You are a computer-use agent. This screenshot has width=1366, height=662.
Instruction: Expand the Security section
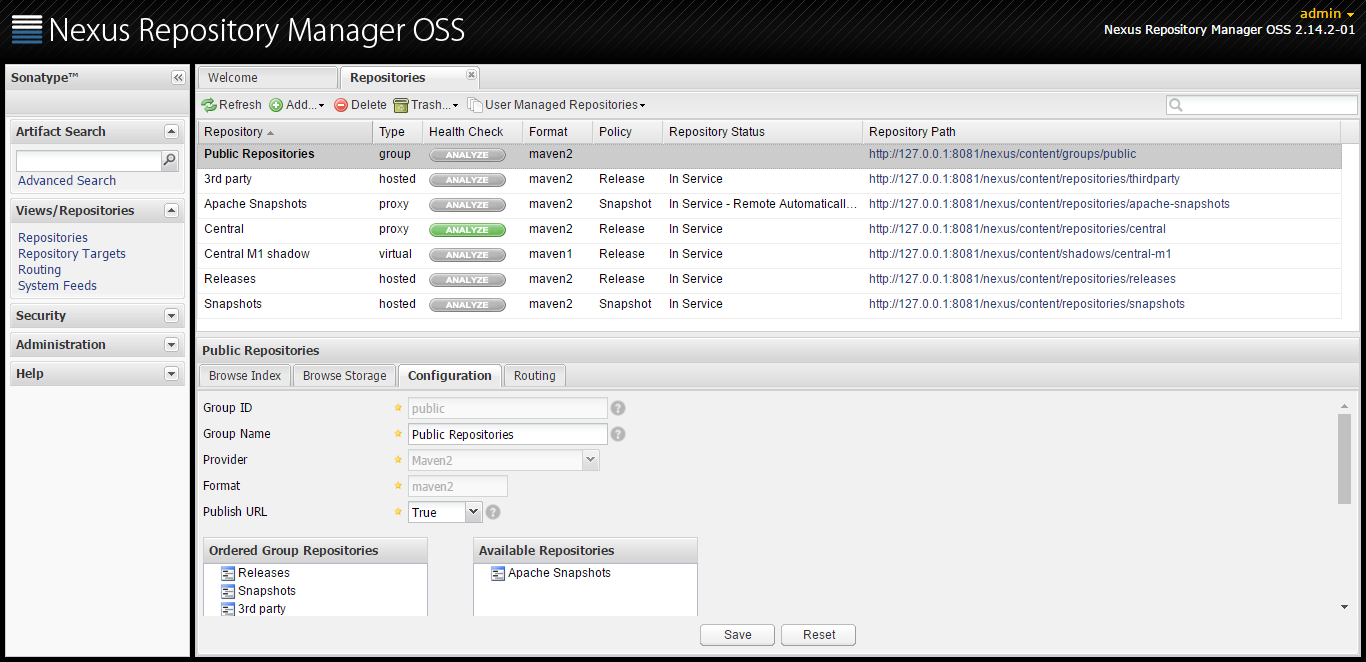click(171, 316)
